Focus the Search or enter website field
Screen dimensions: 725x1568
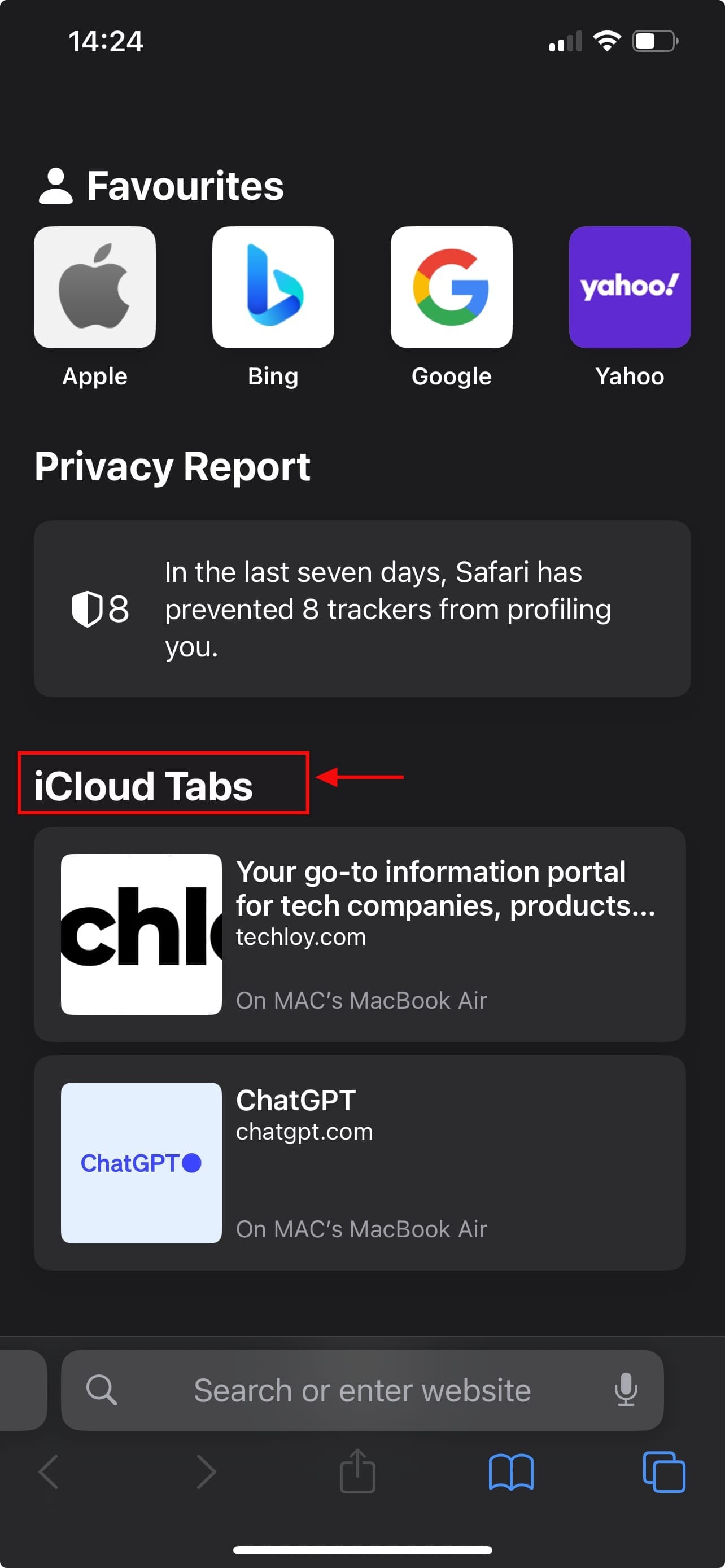click(x=362, y=1390)
